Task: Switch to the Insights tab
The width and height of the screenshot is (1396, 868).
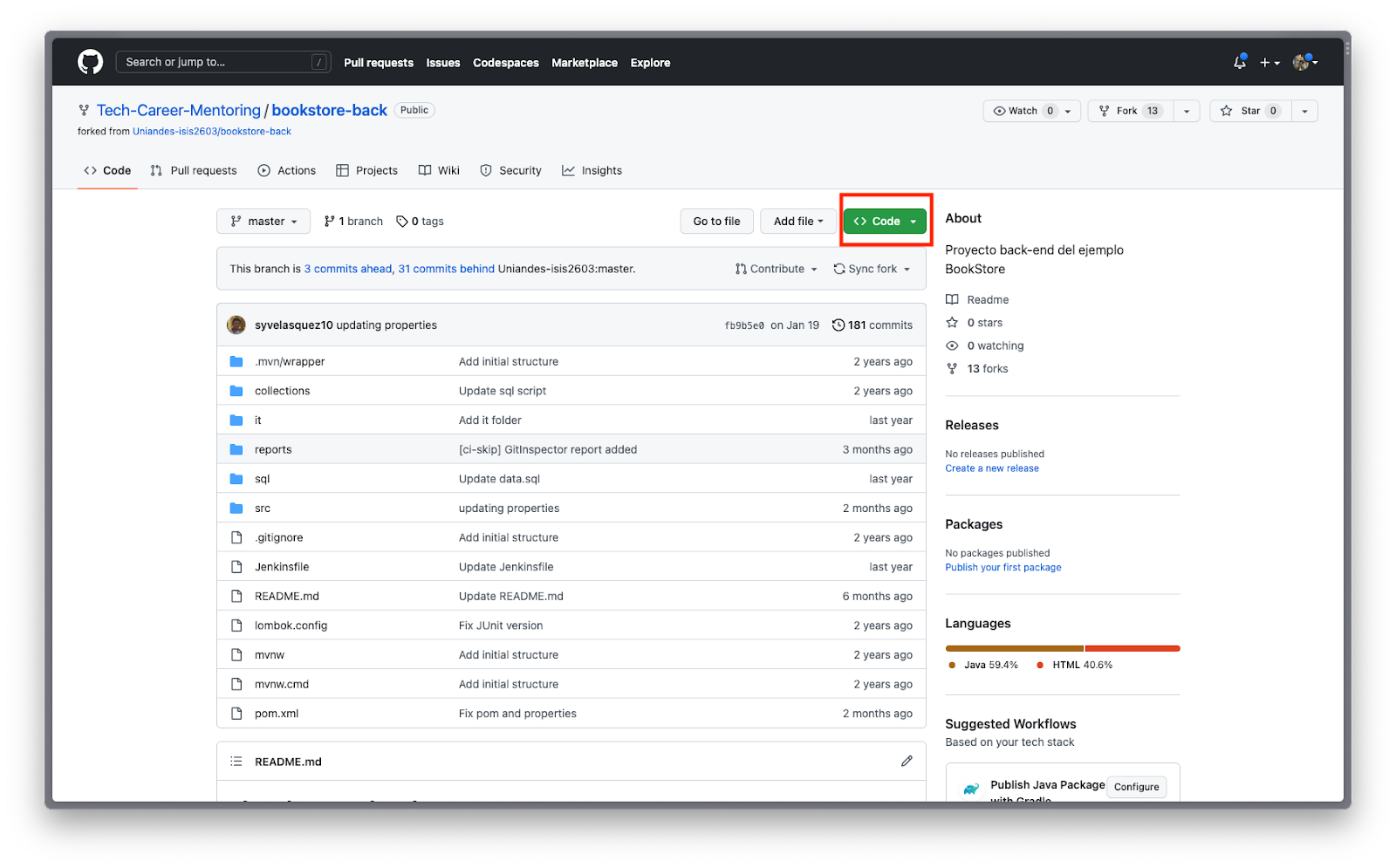Action: click(592, 171)
